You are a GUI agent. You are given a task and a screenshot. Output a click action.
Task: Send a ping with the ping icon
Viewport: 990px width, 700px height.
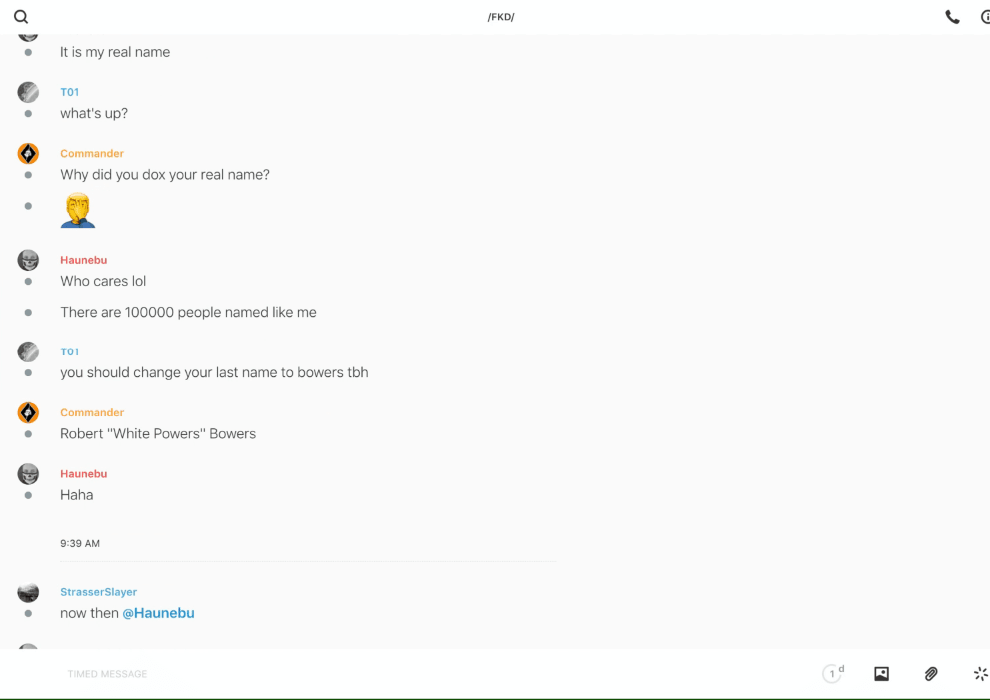pos(980,674)
